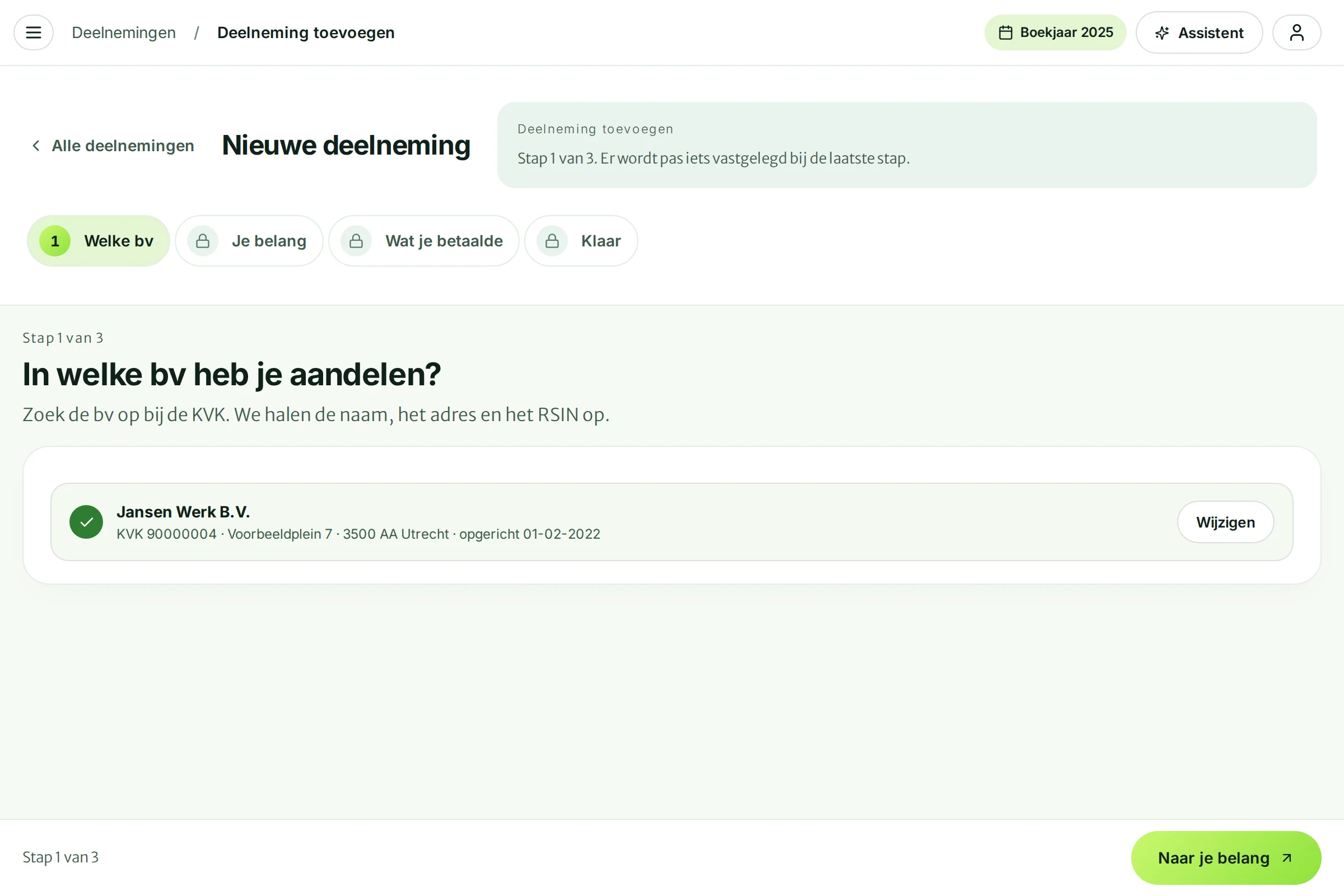Open the hamburger navigation menu
Image resolution: width=1344 pixels, height=896 pixels.
[33, 32]
